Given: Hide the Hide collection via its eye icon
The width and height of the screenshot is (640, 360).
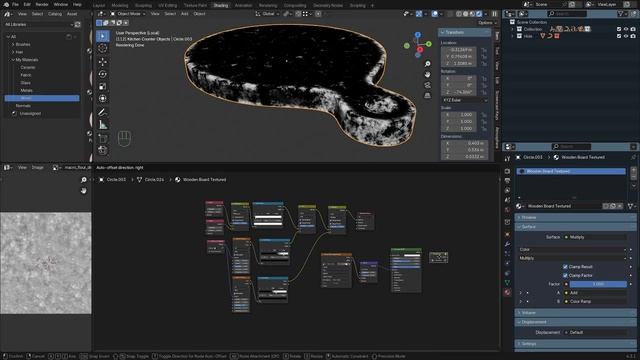Looking at the screenshot, I should (626, 36).
